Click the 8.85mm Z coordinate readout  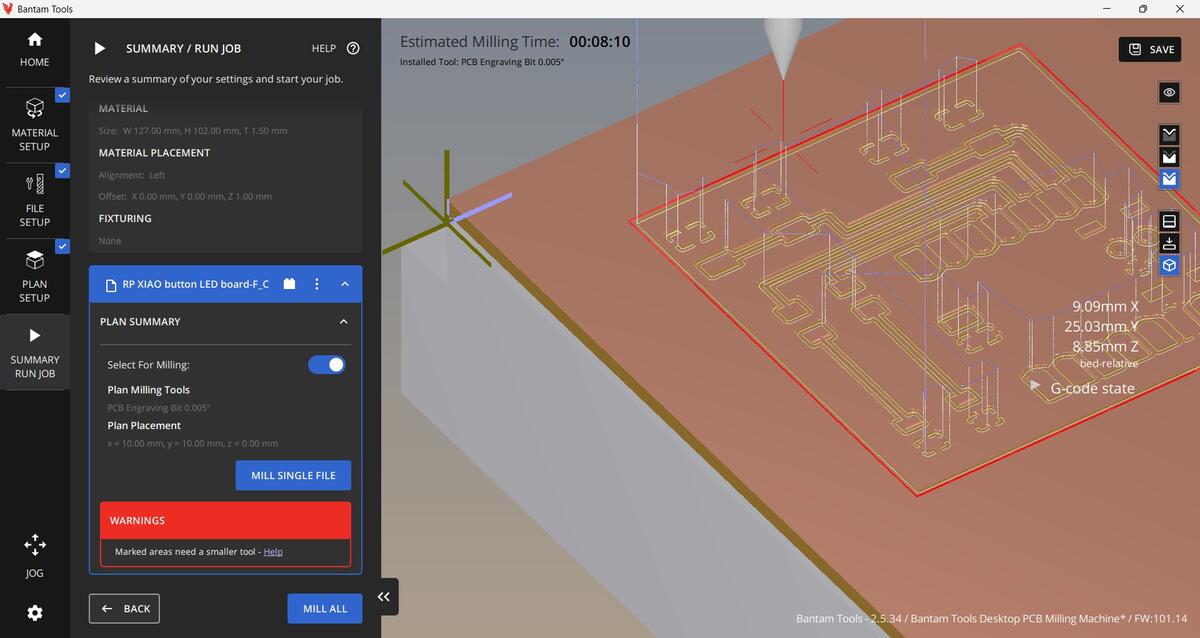(1105, 347)
